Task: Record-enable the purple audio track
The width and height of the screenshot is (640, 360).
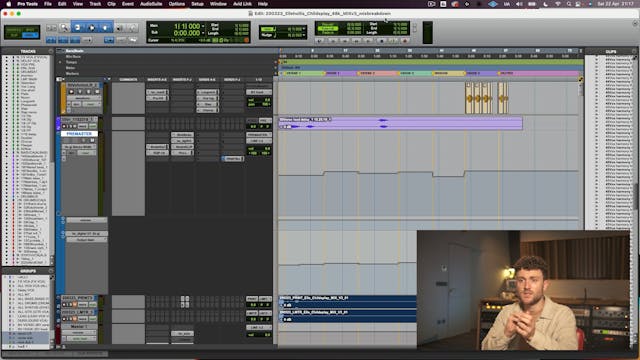Action: [64, 127]
